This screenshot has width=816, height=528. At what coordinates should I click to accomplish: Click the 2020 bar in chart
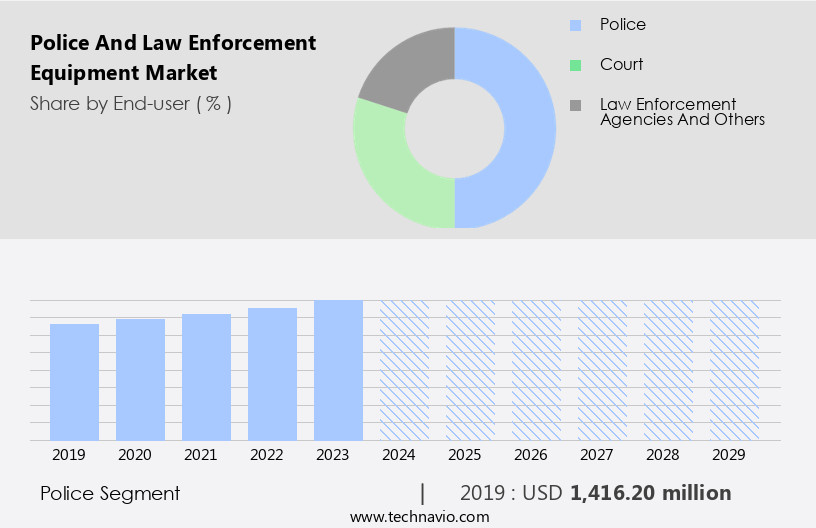click(141, 379)
